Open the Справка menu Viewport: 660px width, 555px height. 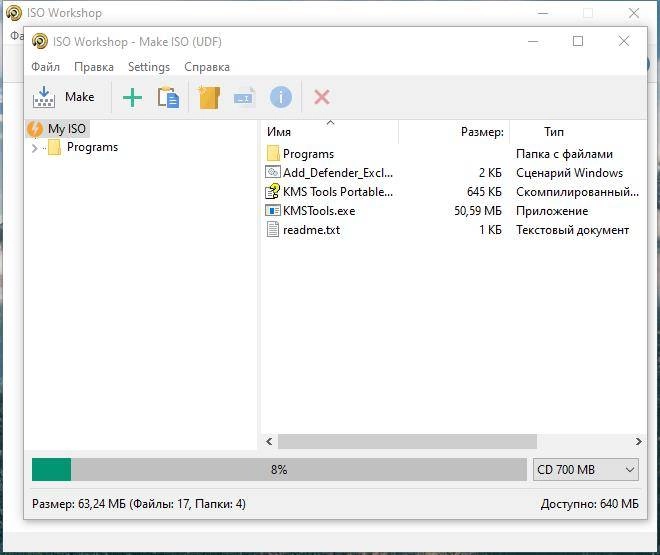[207, 67]
